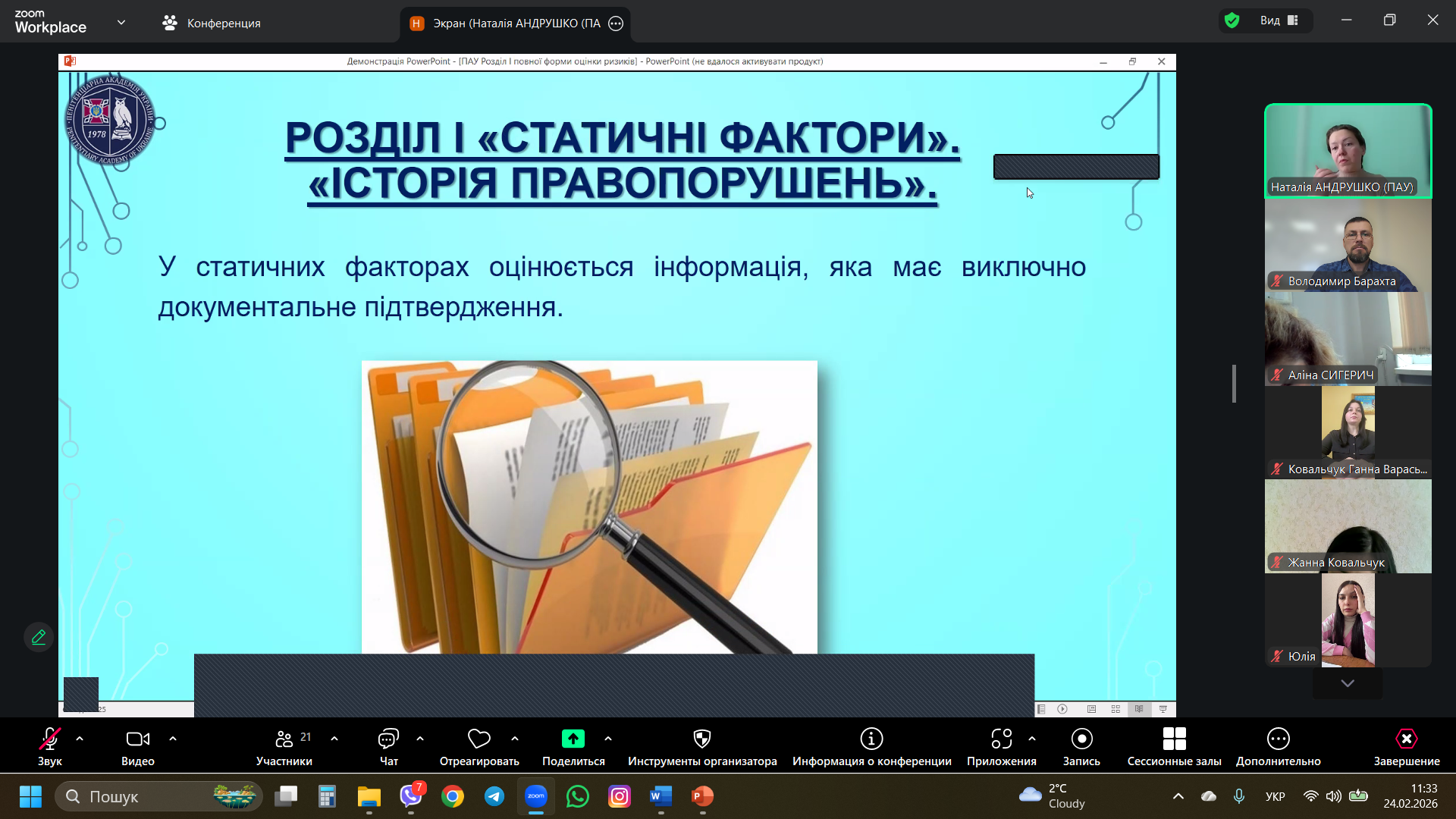Image resolution: width=1456 pixels, height=819 pixels.
Task: Expand sharing options arrow next to Поделиться
Action: (x=607, y=738)
